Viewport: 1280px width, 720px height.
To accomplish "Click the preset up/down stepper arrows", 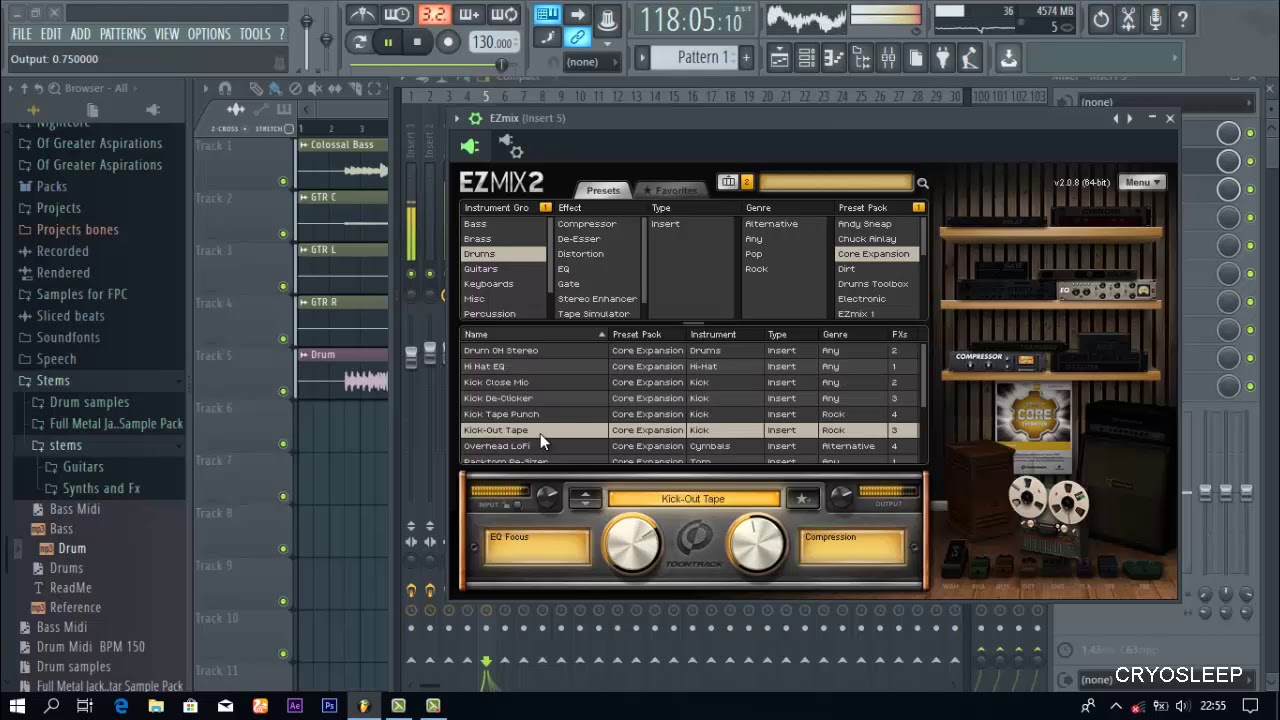I will [x=585, y=498].
